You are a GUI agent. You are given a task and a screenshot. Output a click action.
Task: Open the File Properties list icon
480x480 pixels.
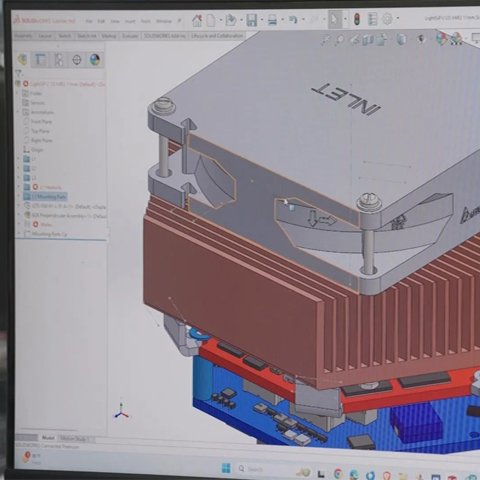372,19
